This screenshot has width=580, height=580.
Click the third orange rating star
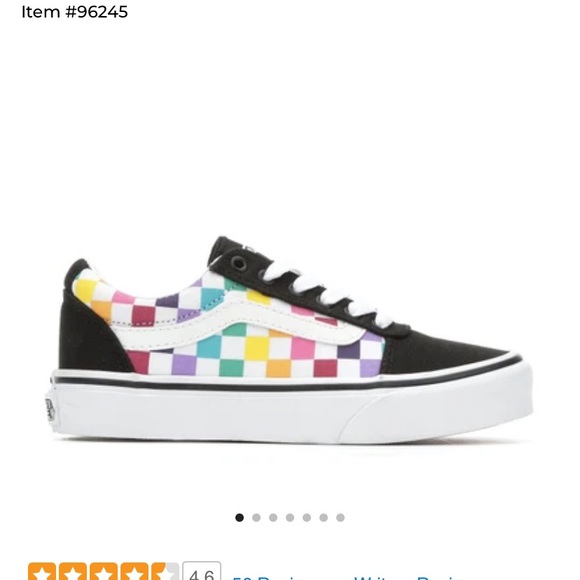(104, 571)
